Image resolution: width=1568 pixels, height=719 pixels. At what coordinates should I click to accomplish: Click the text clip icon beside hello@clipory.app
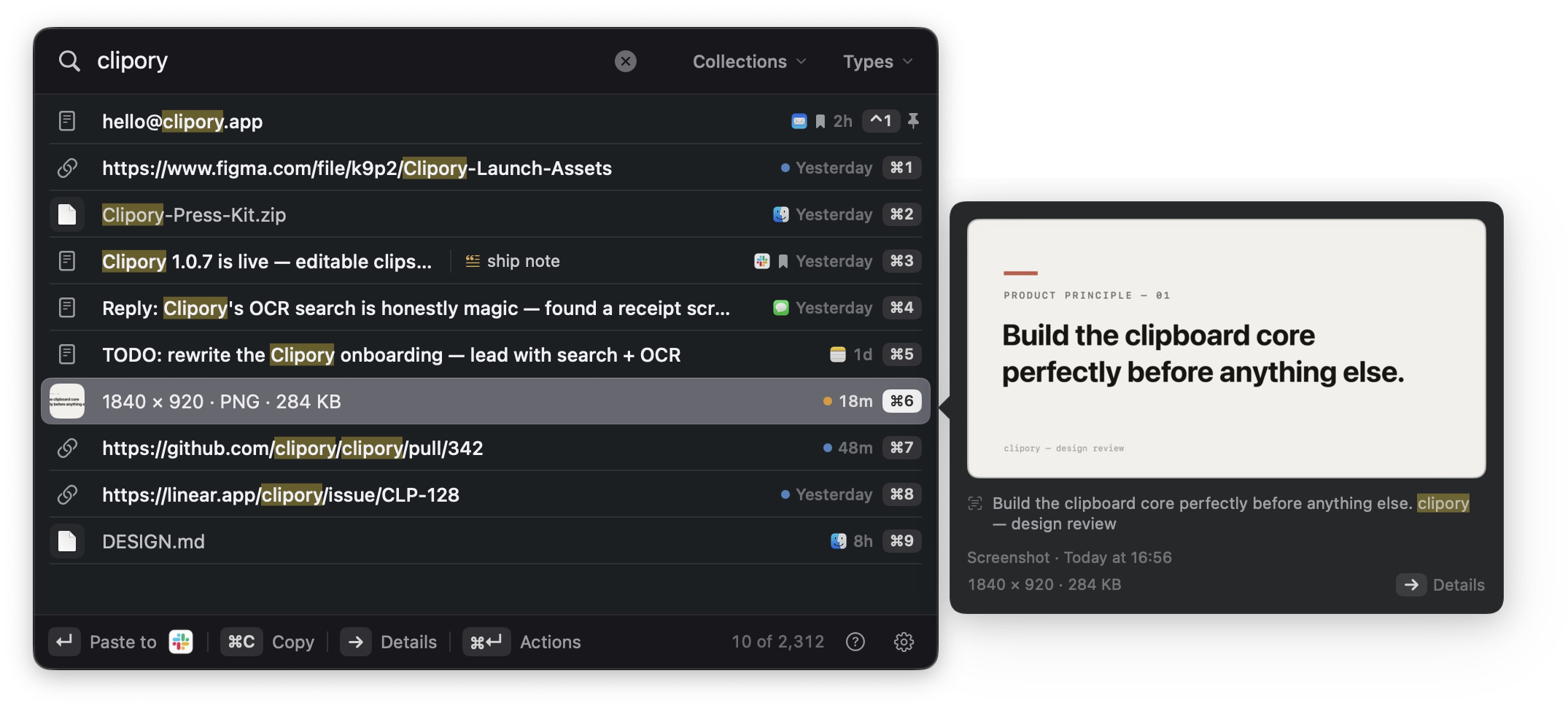[x=67, y=121]
